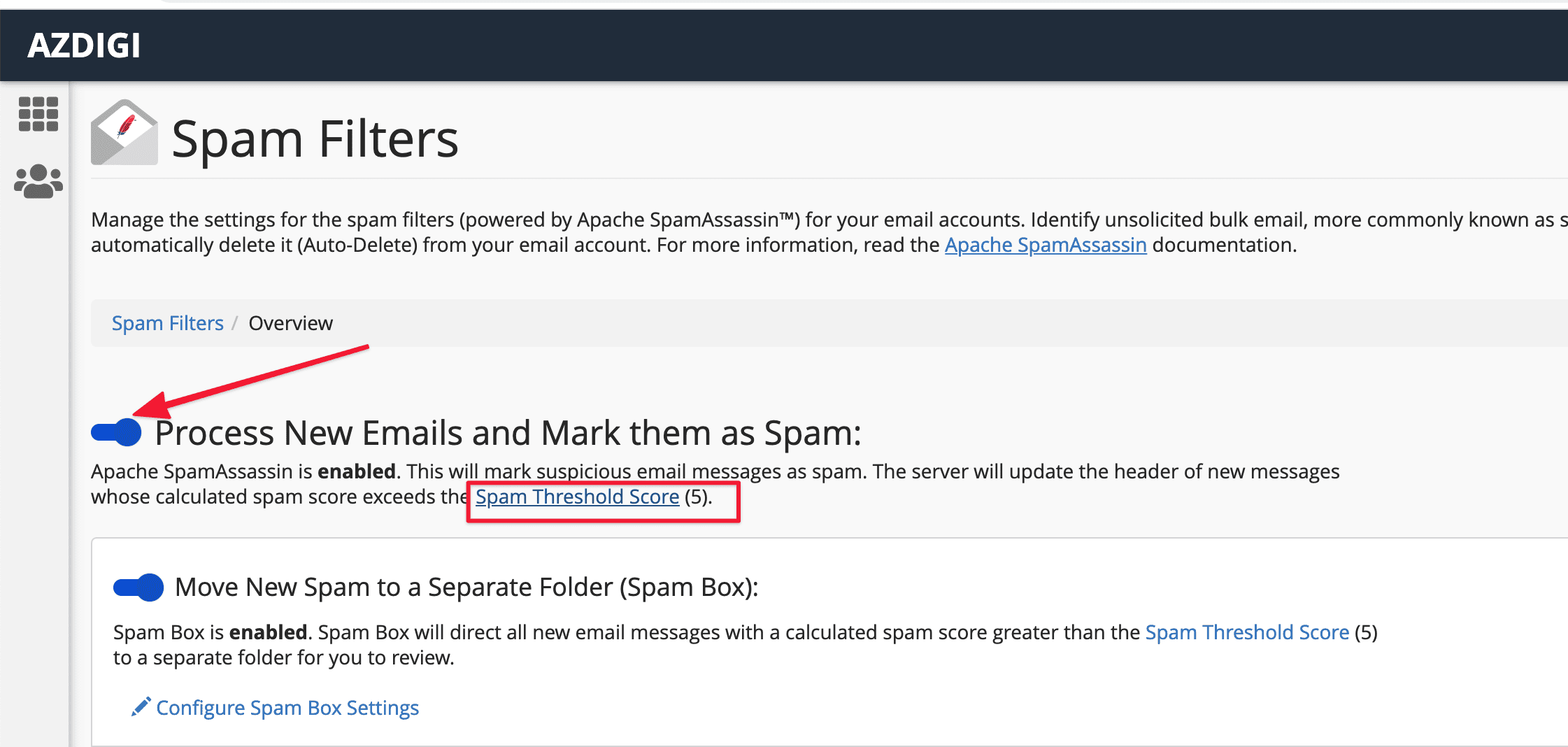Turn off the Move New Spam toggle
Image resolution: width=1568 pixels, height=747 pixels.
(x=138, y=588)
